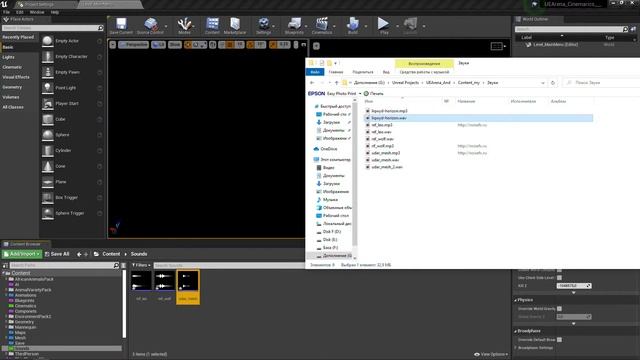
Task: Select Point Light in Place Actors
Action: pos(72,88)
